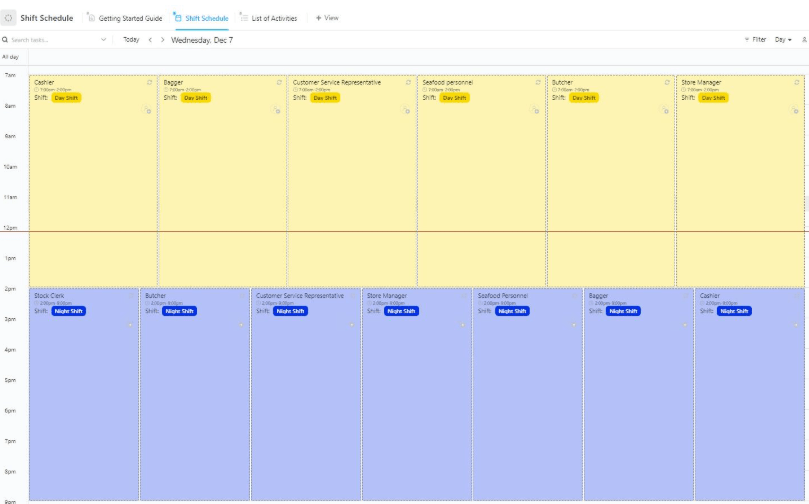This screenshot has height=504, width=809.
Task: Click the recurring icon on day-shift Bagger
Action: tap(279, 82)
